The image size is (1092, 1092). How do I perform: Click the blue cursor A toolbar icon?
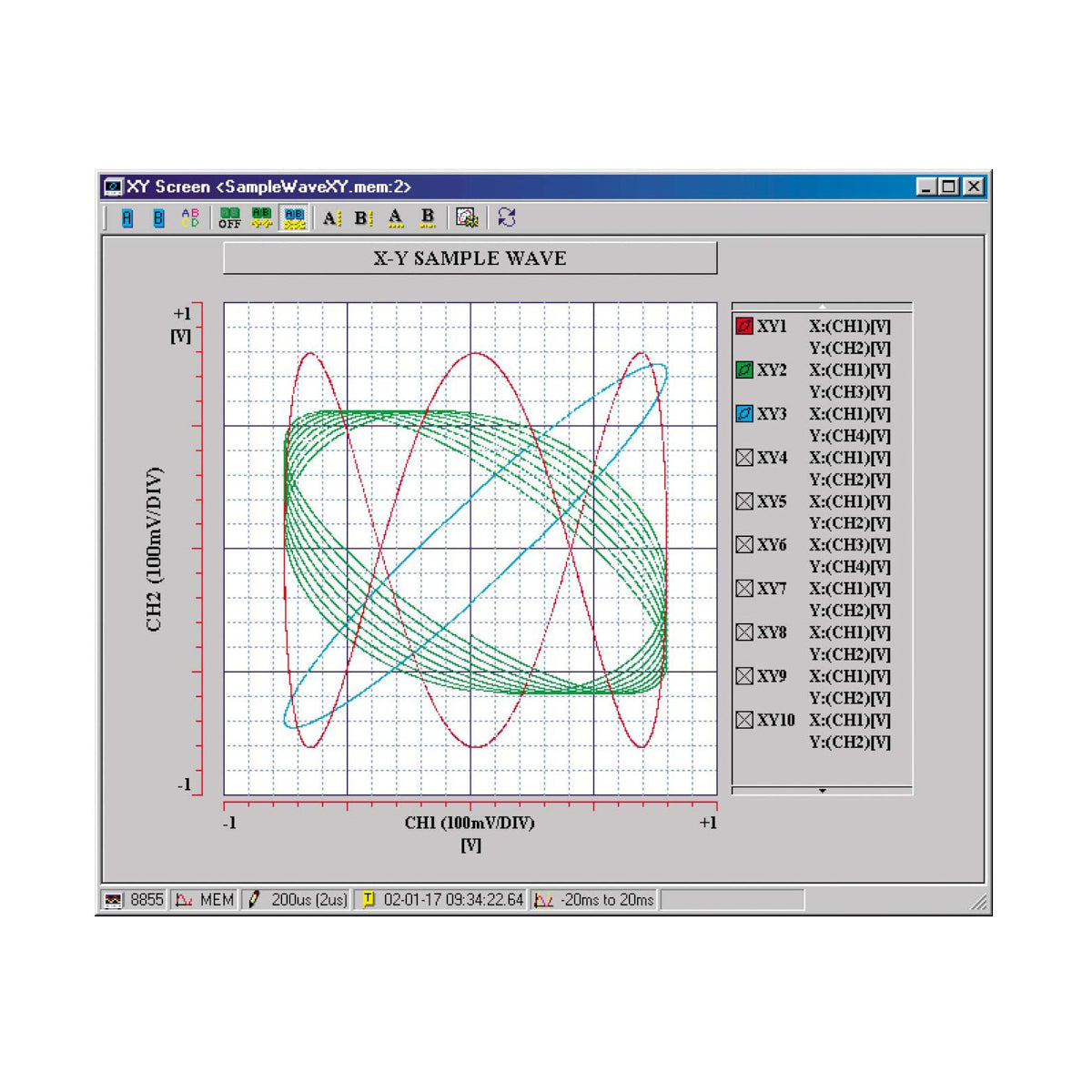(127, 218)
